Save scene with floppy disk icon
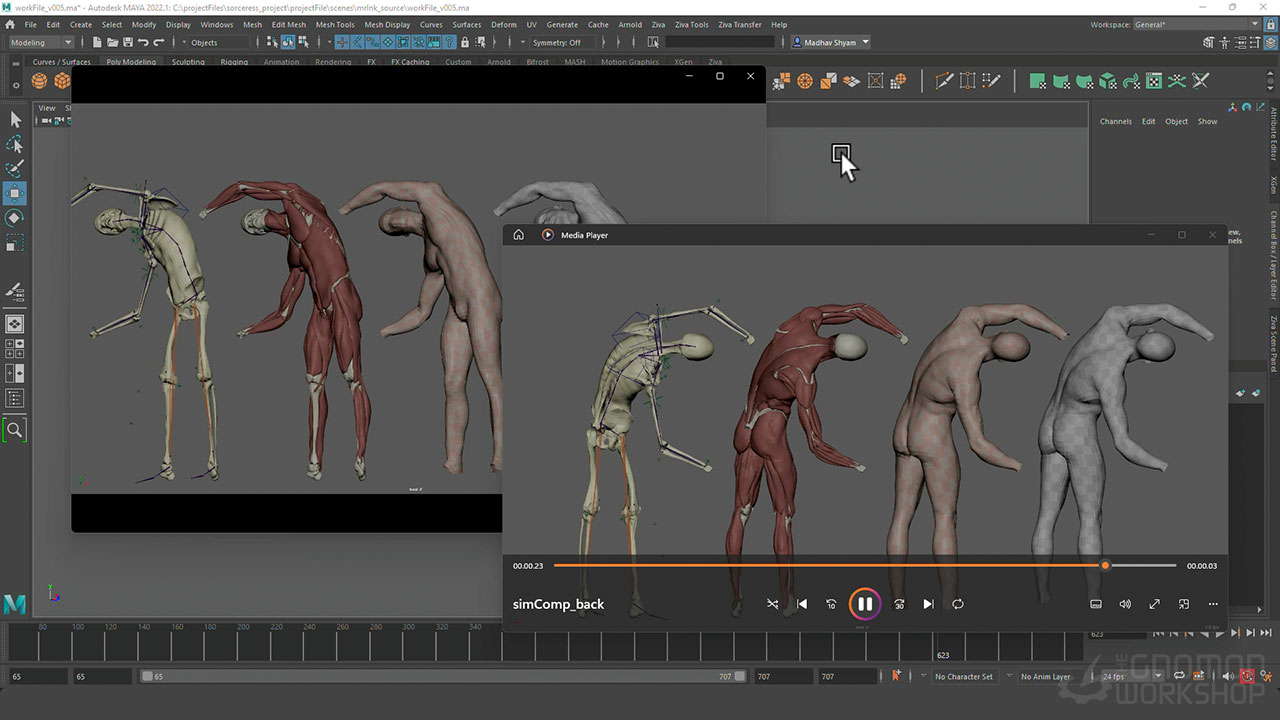Image resolution: width=1280 pixels, height=720 pixels. coord(127,42)
